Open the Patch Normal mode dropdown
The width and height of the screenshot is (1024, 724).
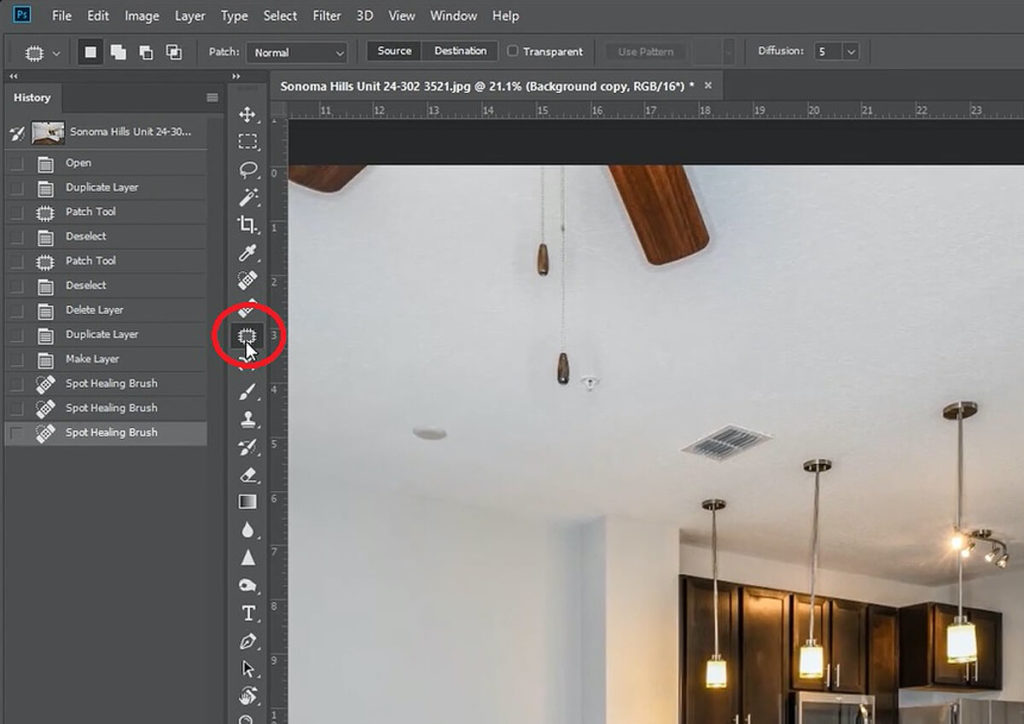click(297, 52)
